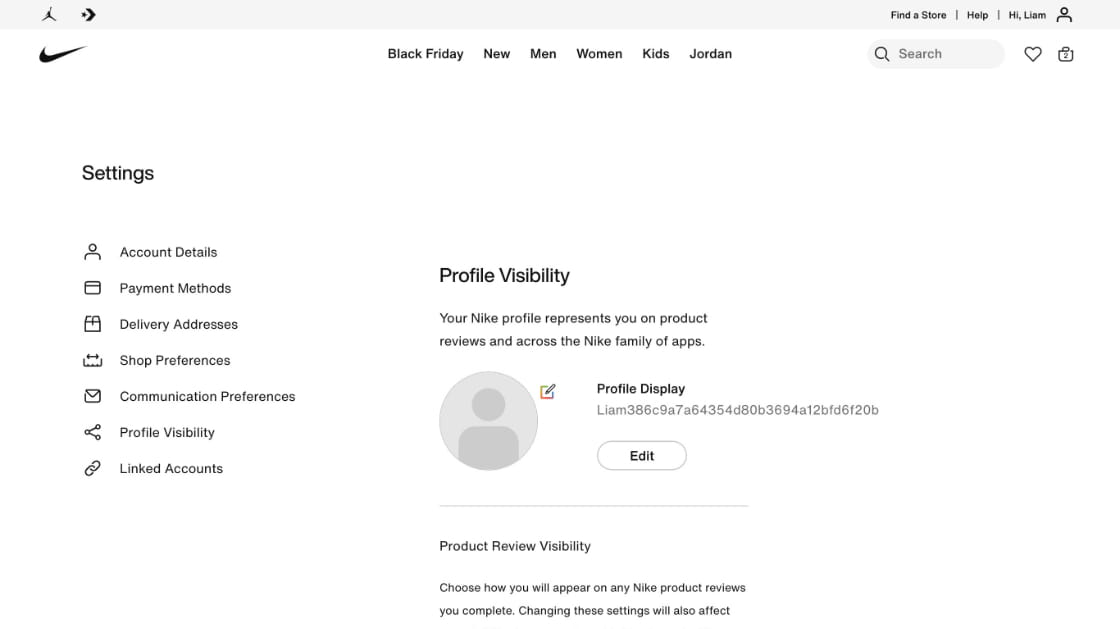Open the Black Friday menu
1120x629 pixels.
click(426, 54)
